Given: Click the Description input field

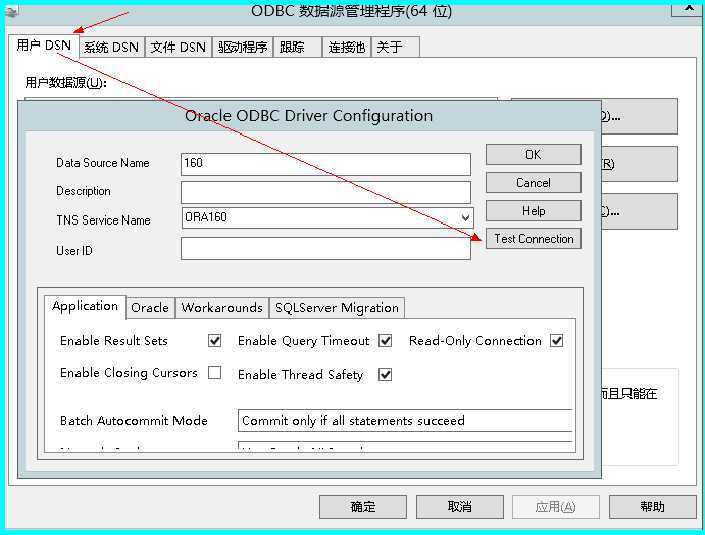Looking at the screenshot, I should click(326, 192).
